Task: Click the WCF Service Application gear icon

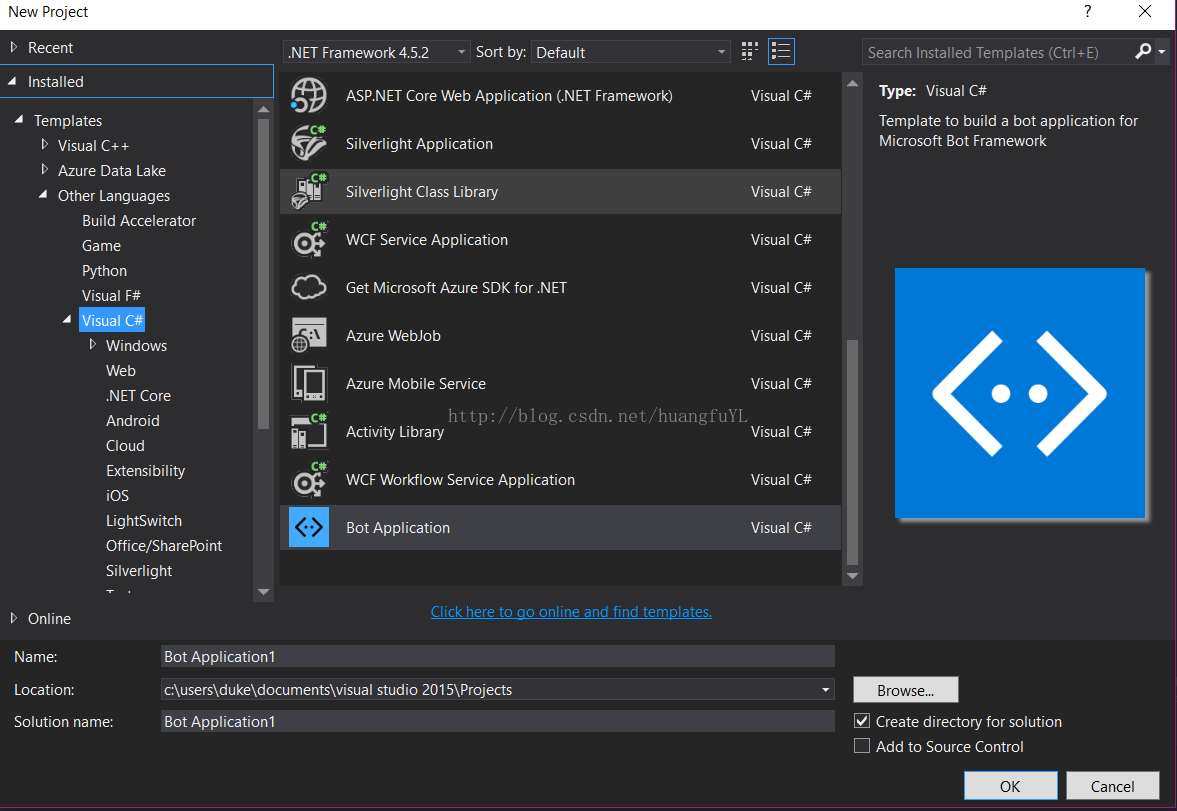Action: pos(309,240)
